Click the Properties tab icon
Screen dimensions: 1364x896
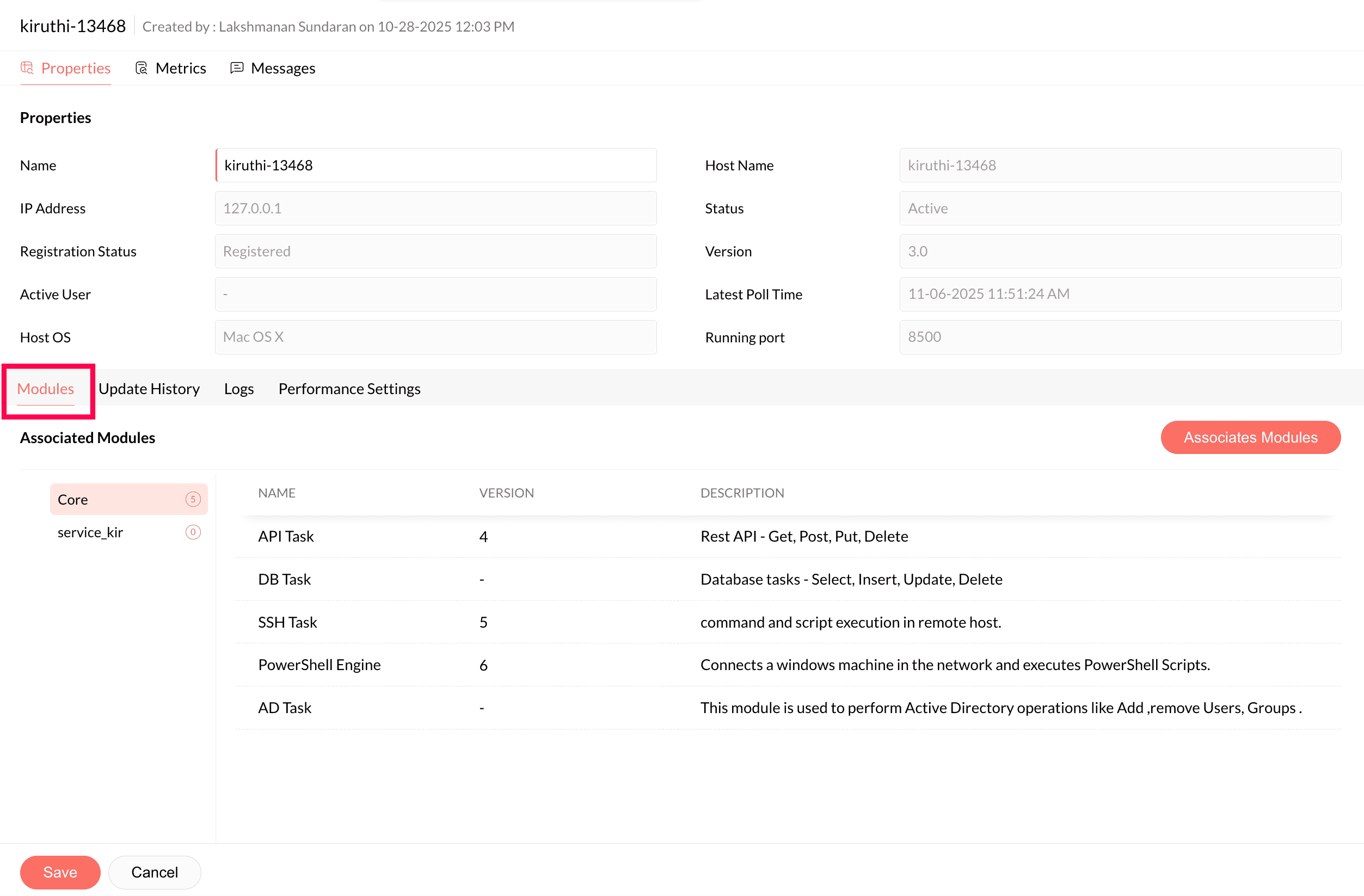click(27, 67)
